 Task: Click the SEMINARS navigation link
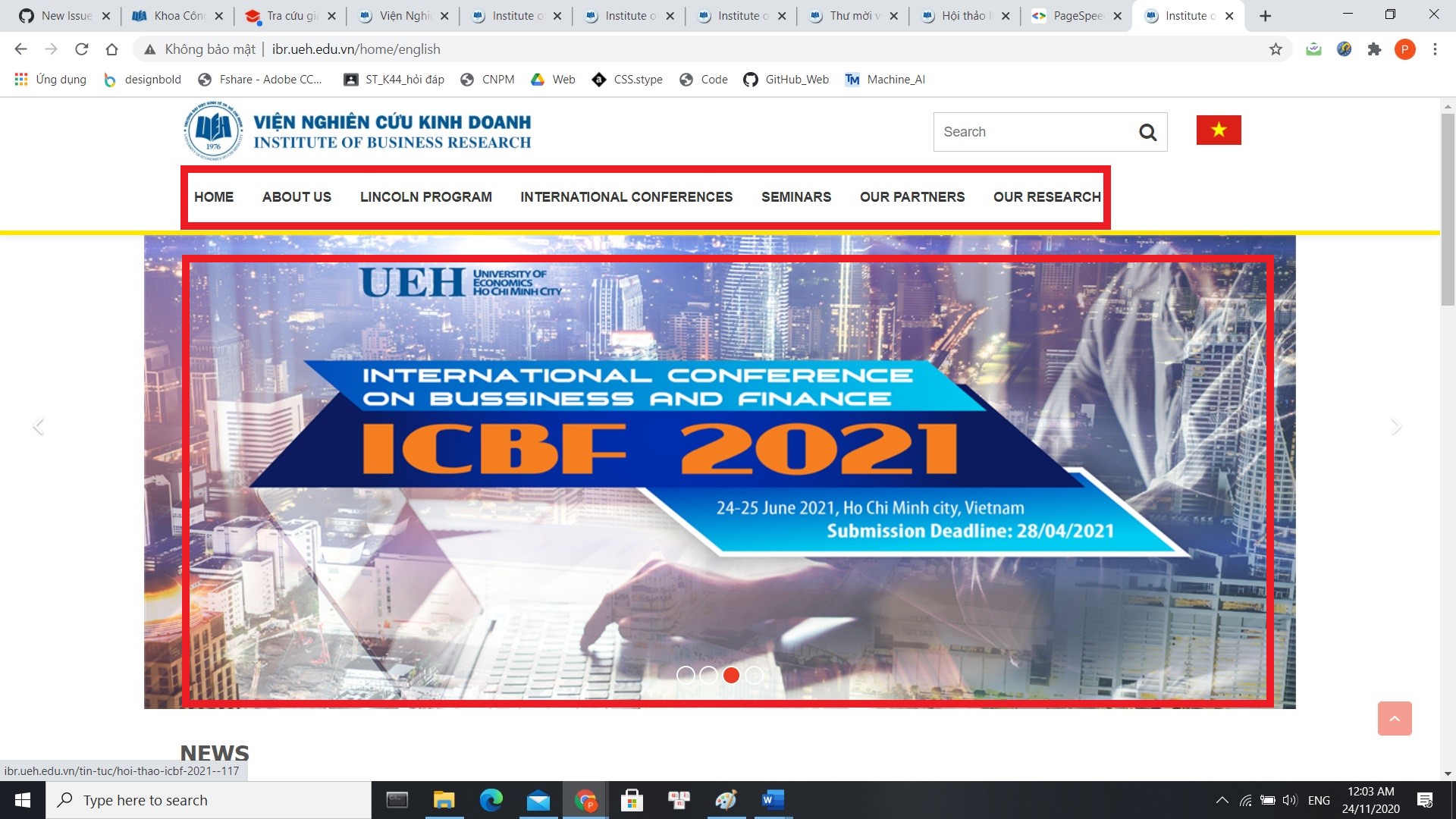795,196
